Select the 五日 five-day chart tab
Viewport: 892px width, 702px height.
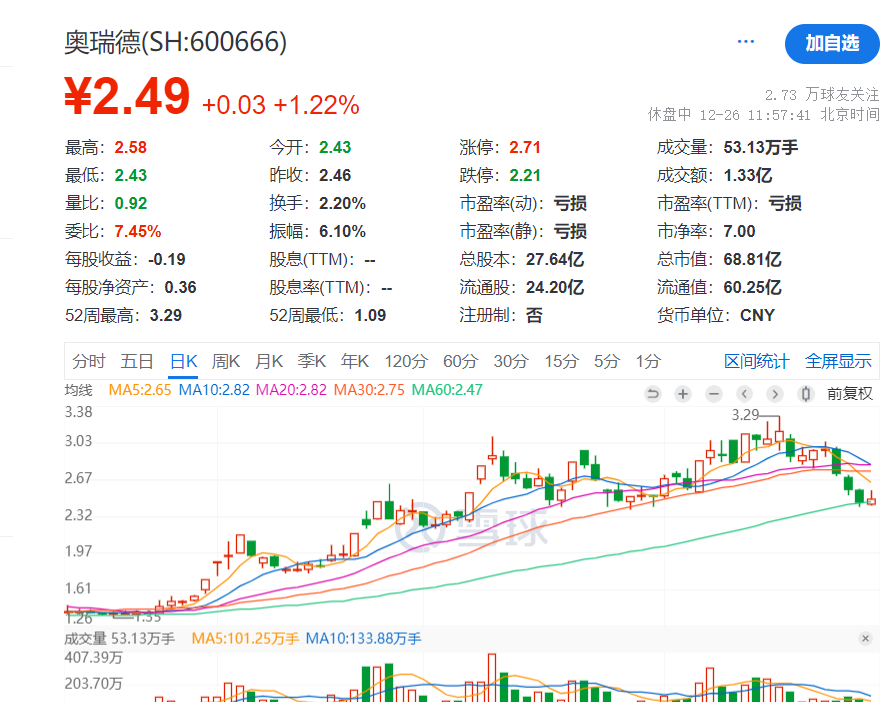(136, 361)
